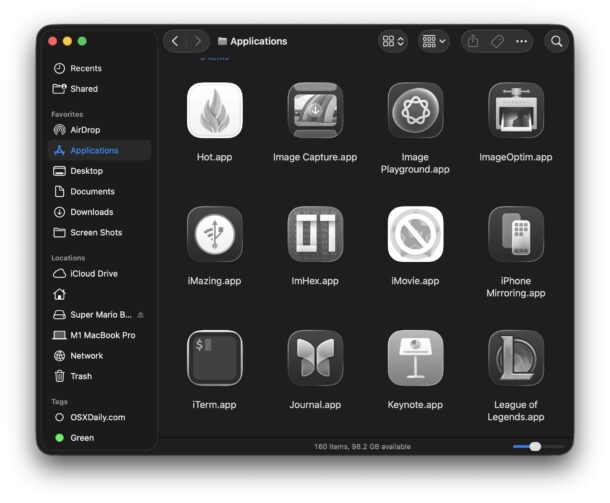Select the Keynote.app icon
Image resolution: width=610 pixels, height=503 pixels.
click(x=415, y=358)
